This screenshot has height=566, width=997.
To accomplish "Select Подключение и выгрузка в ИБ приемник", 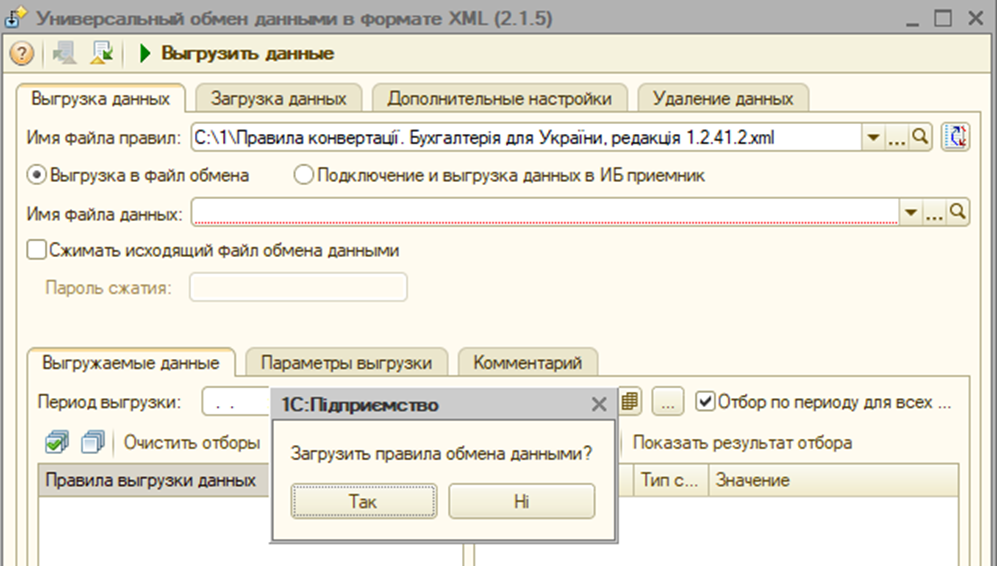I will tap(499, 175).
